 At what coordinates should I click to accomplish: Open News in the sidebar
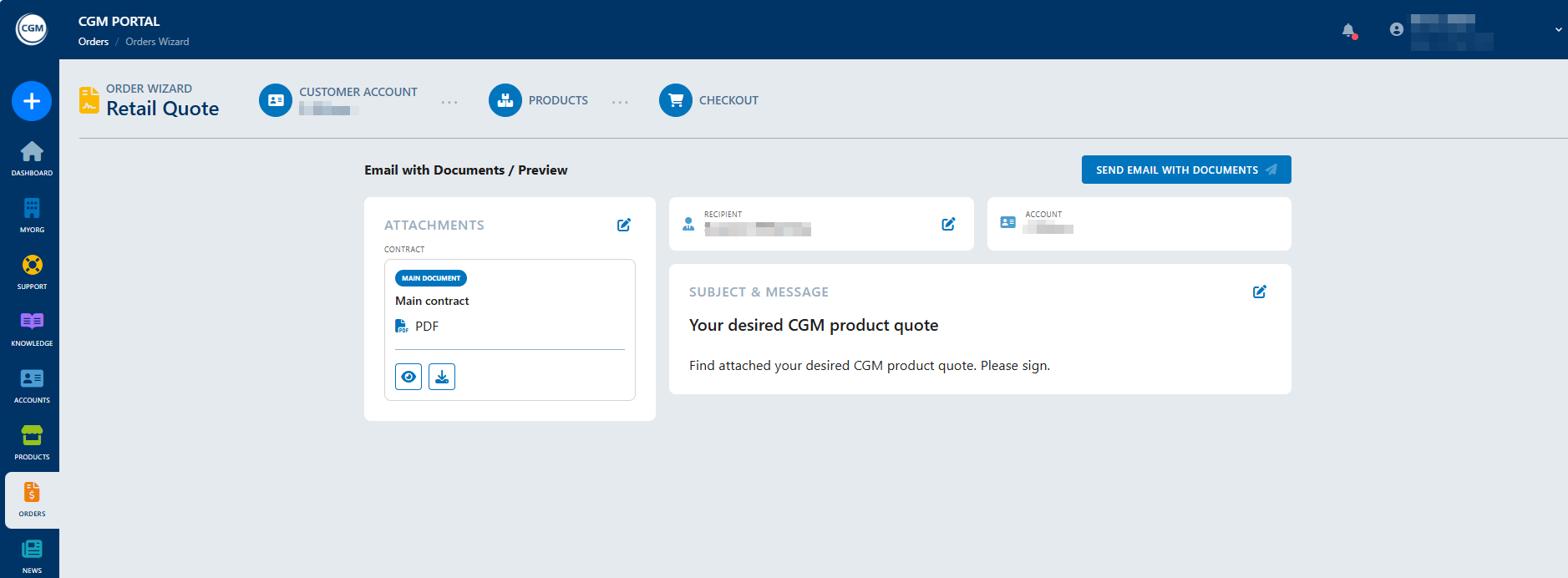pos(32,556)
